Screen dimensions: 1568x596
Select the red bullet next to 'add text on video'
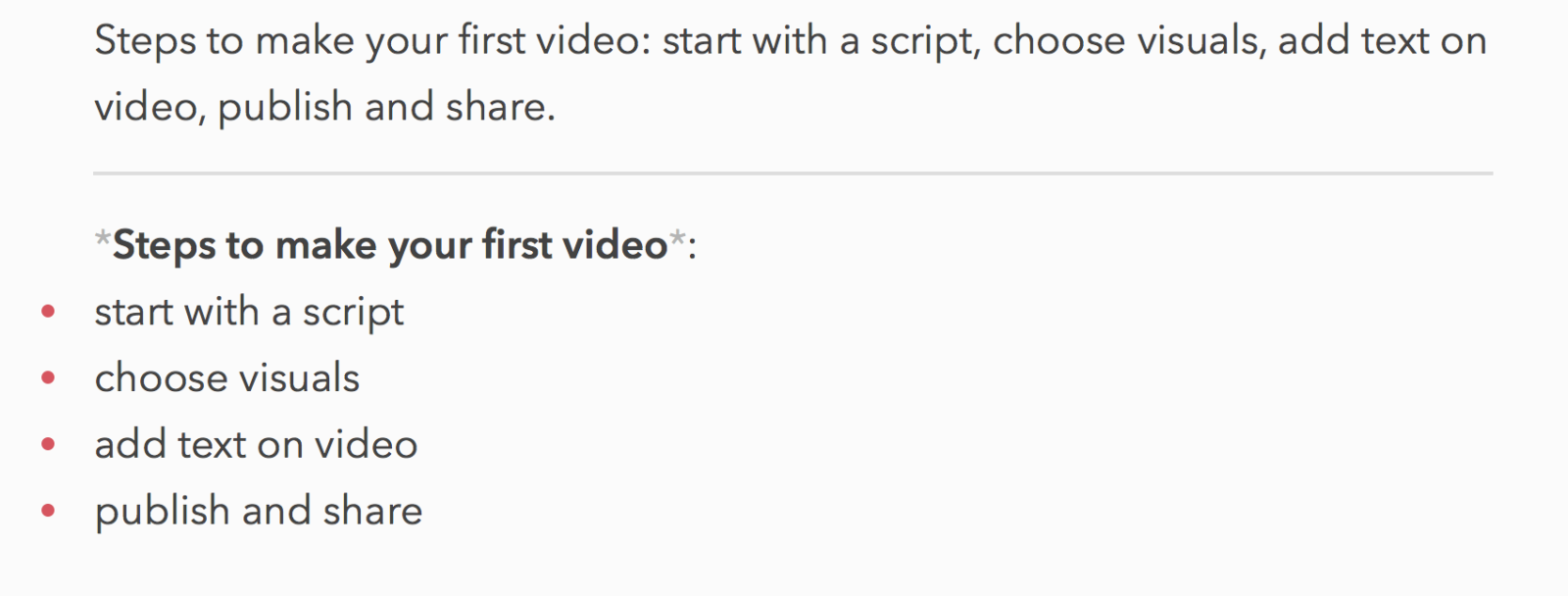coord(48,445)
